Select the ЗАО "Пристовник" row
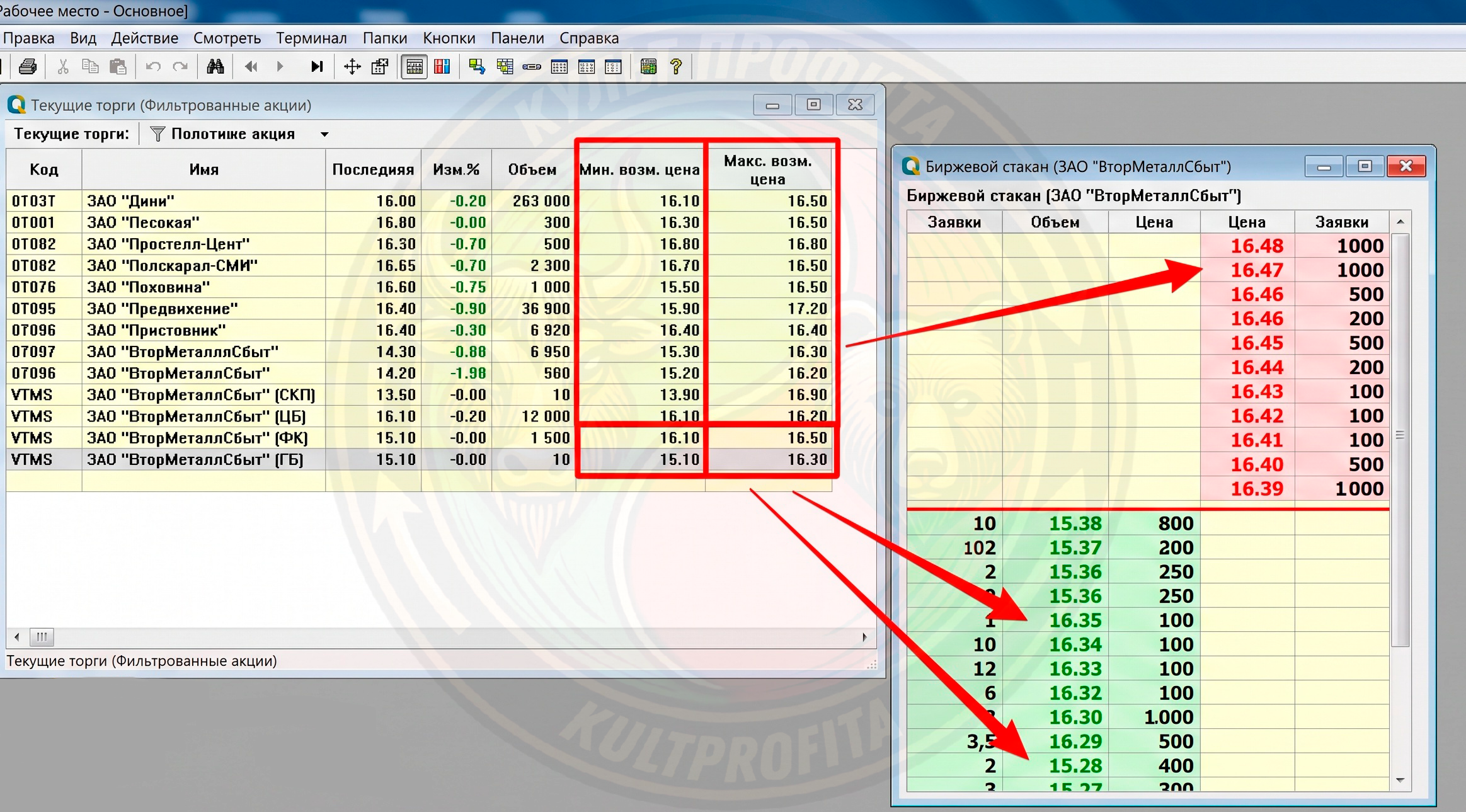The image size is (1466, 812). click(419, 330)
